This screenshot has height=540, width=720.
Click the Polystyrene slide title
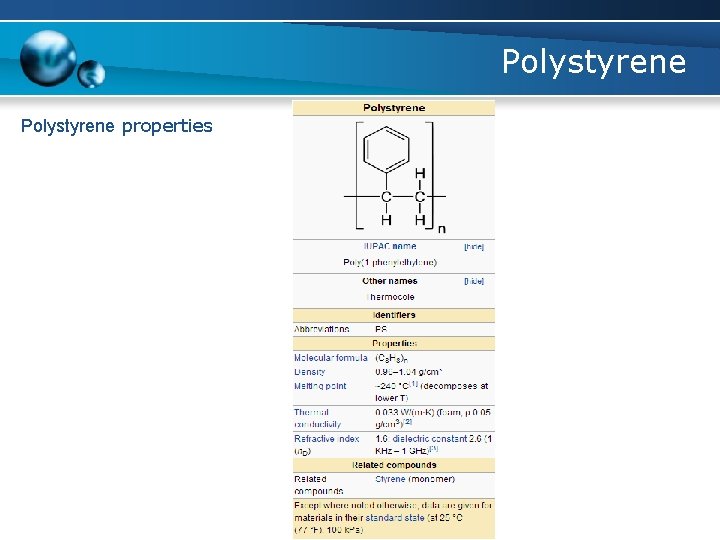(594, 62)
